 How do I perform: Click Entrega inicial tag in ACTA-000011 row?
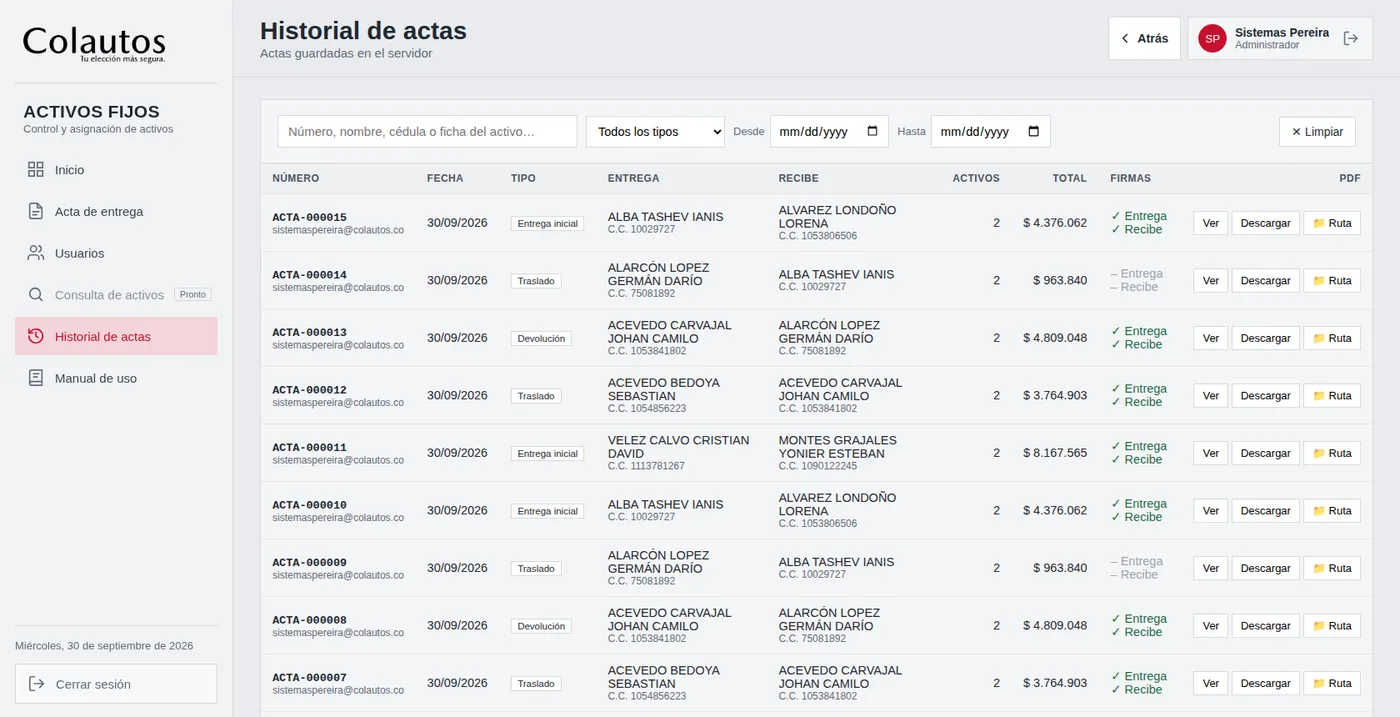[x=547, y=454]
